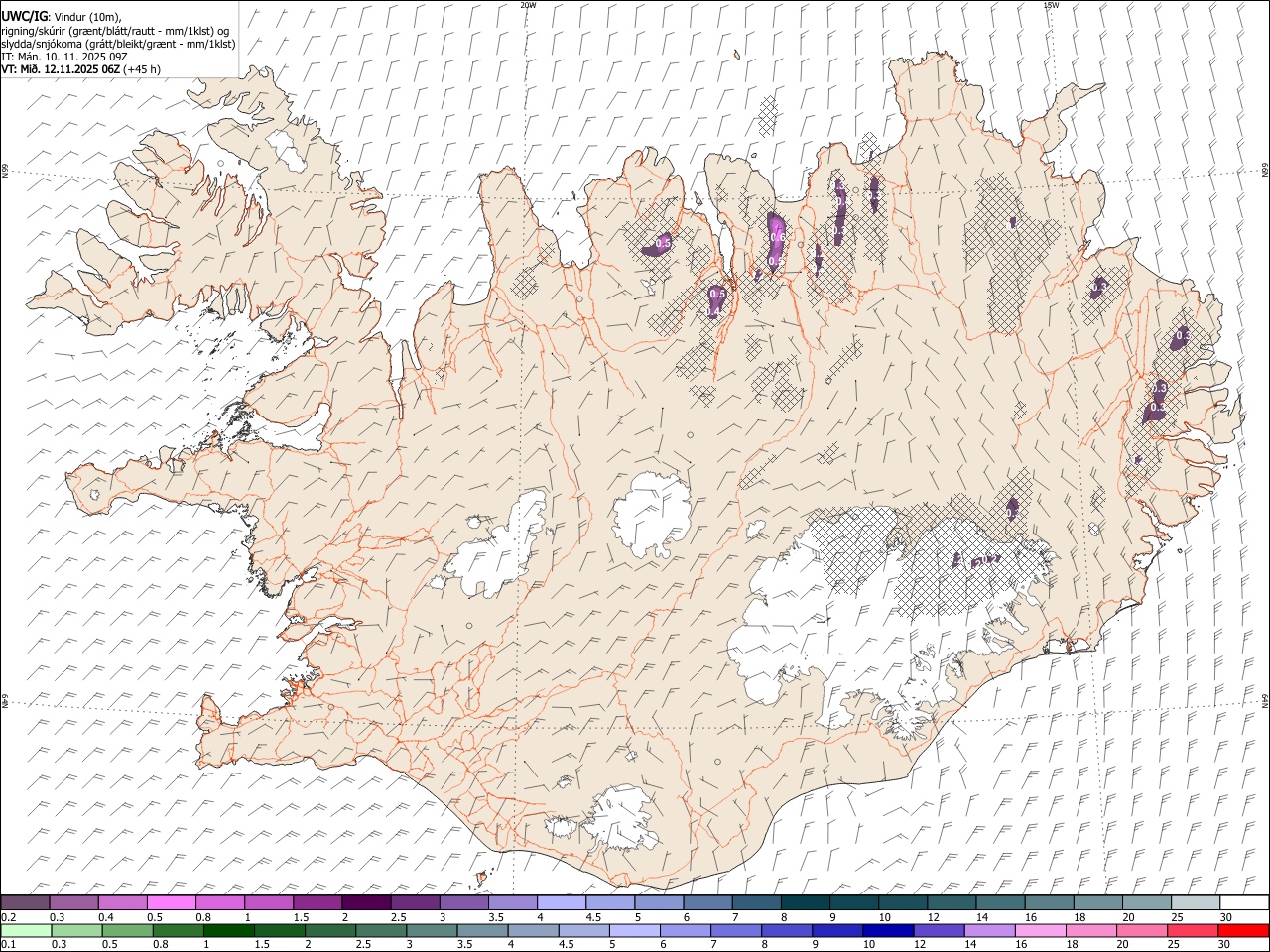Select the bright red bottom-legend swatch after 30

[1242, 930]
